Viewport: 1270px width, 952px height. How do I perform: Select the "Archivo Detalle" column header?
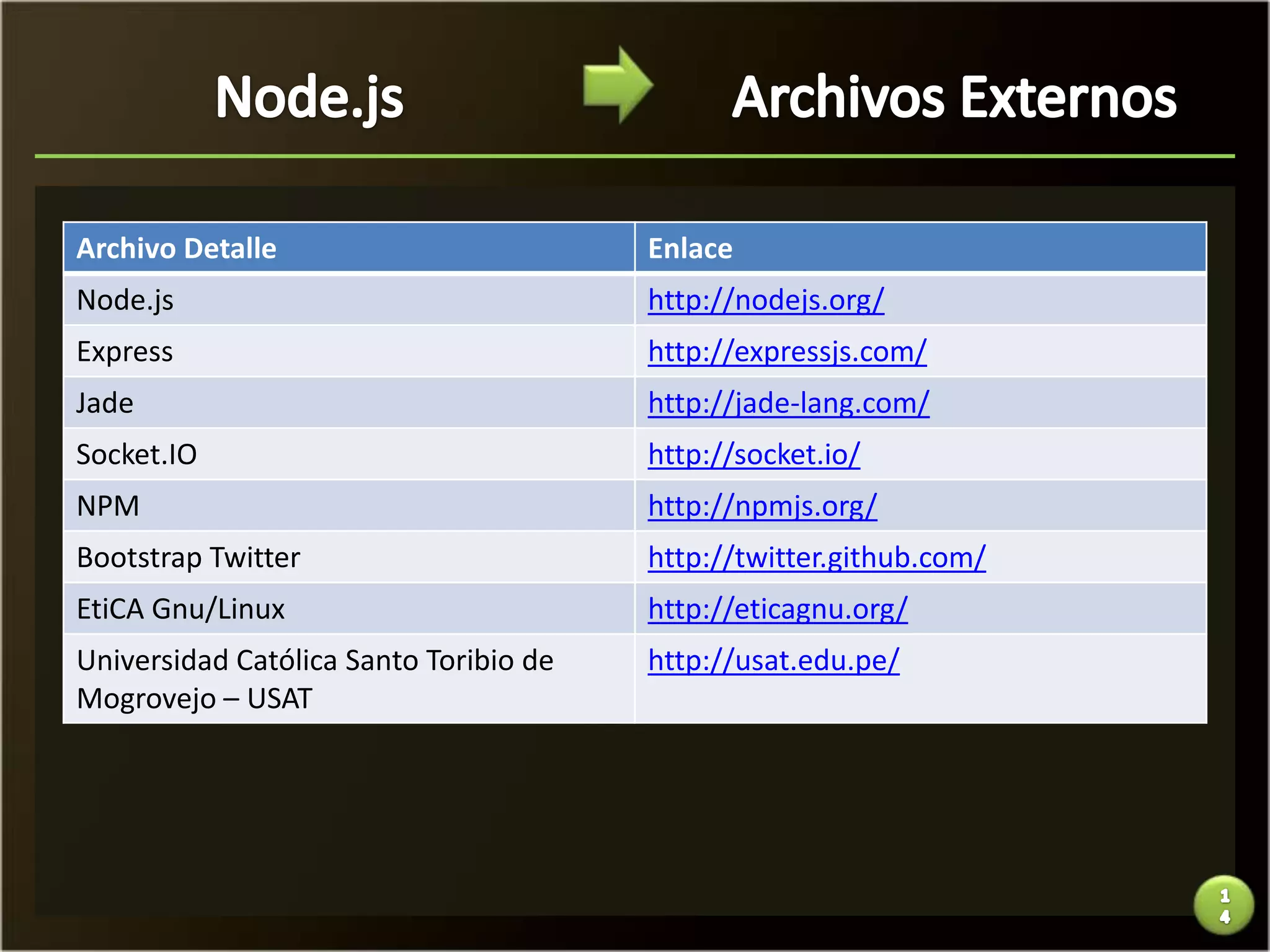coord(349,248)
